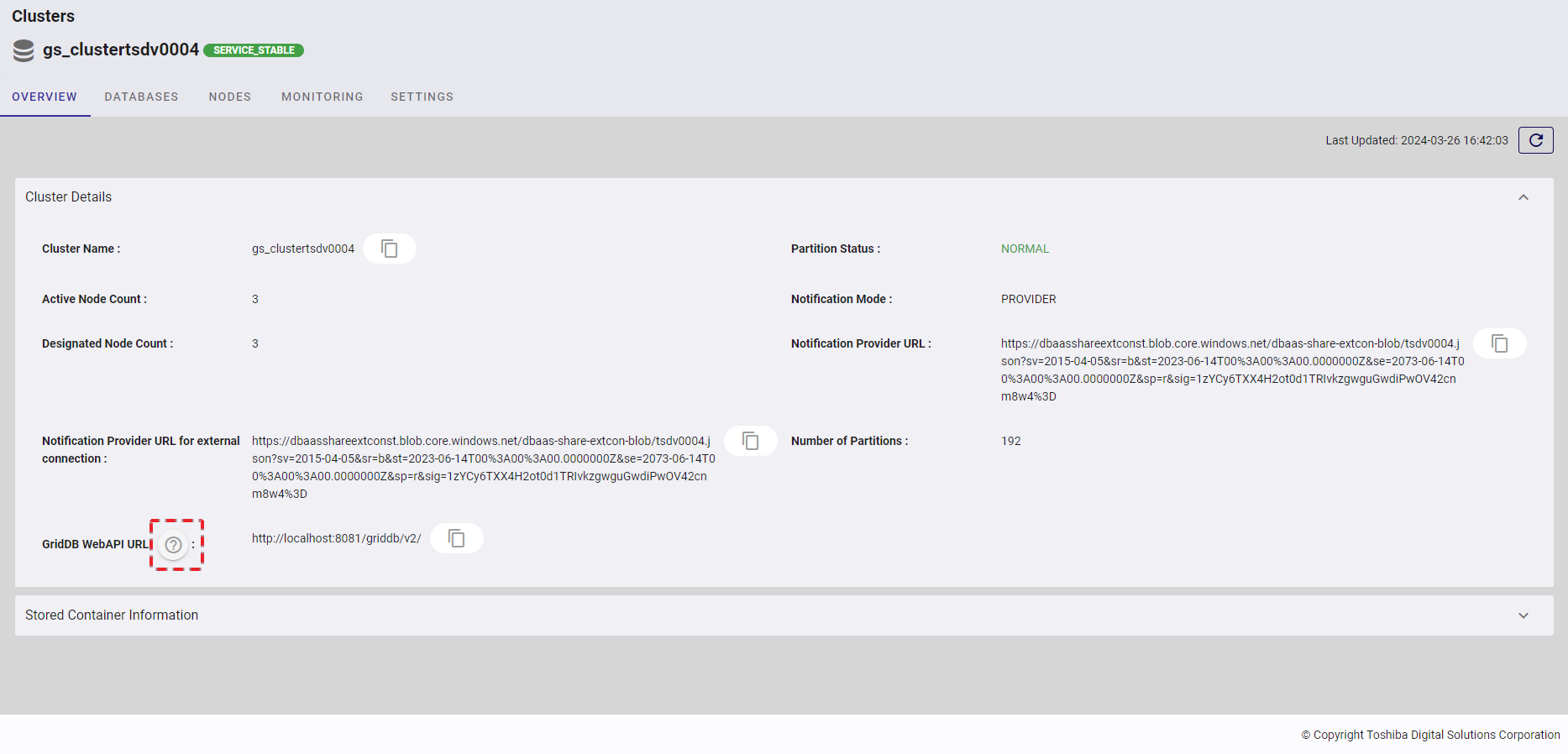Go to the Monitoring tab
This screenshot has height=754, width=1568.
[x=322, y=97]
